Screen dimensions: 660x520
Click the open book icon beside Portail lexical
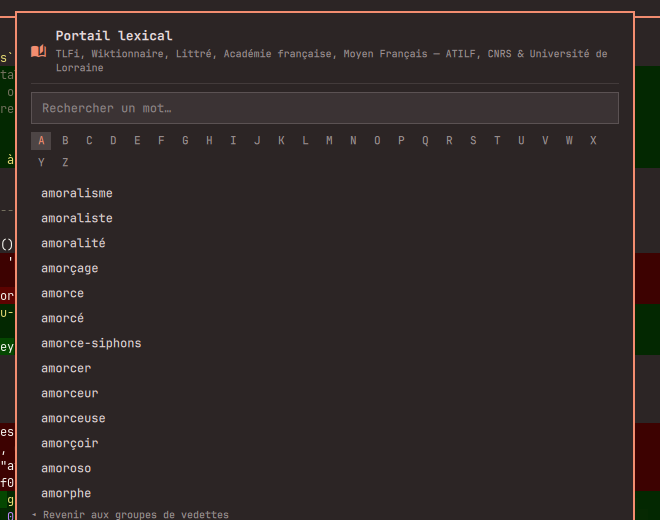pyautogui.click(x=38, y=51)
